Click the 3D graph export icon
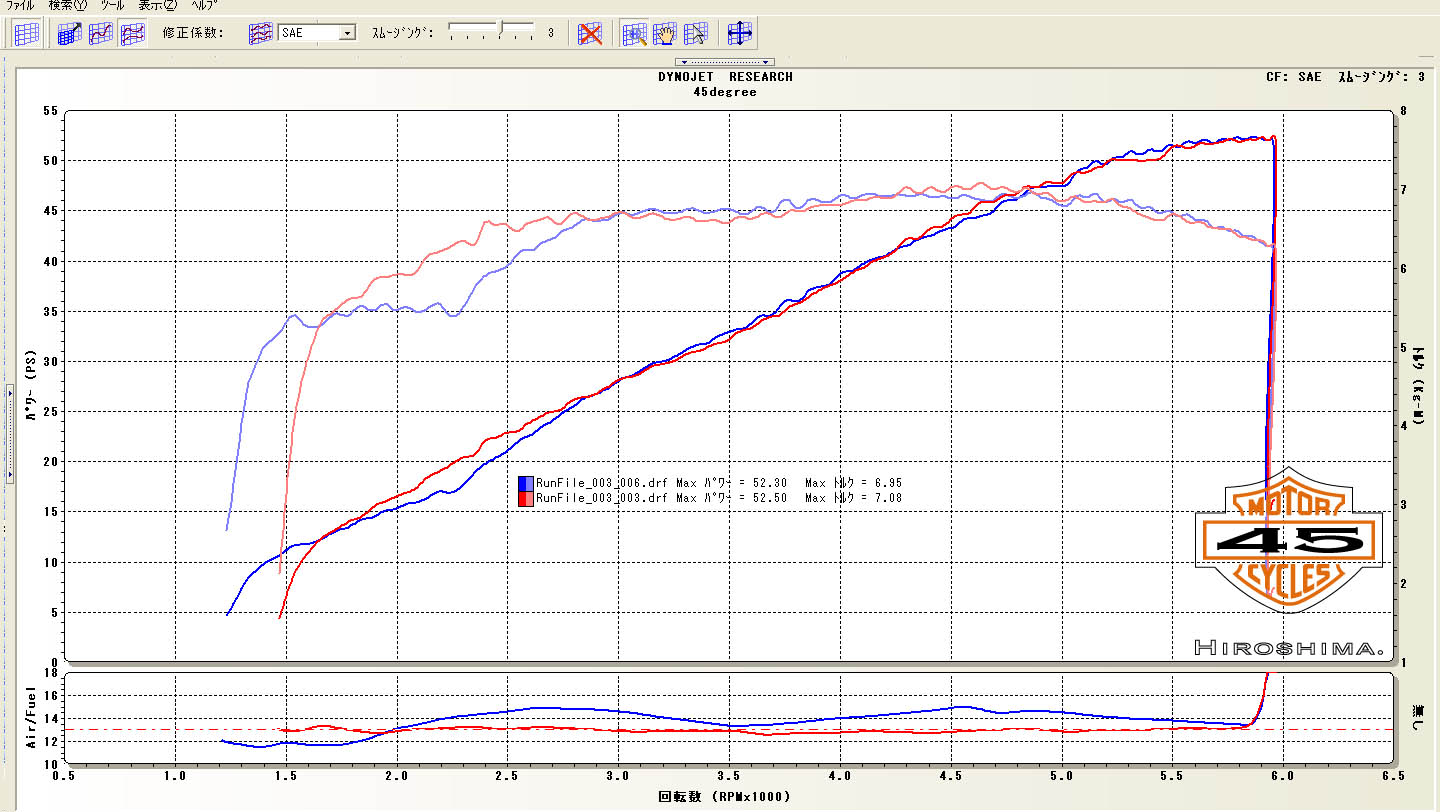This screenshot has width=1440, height=812. point(69,33)
